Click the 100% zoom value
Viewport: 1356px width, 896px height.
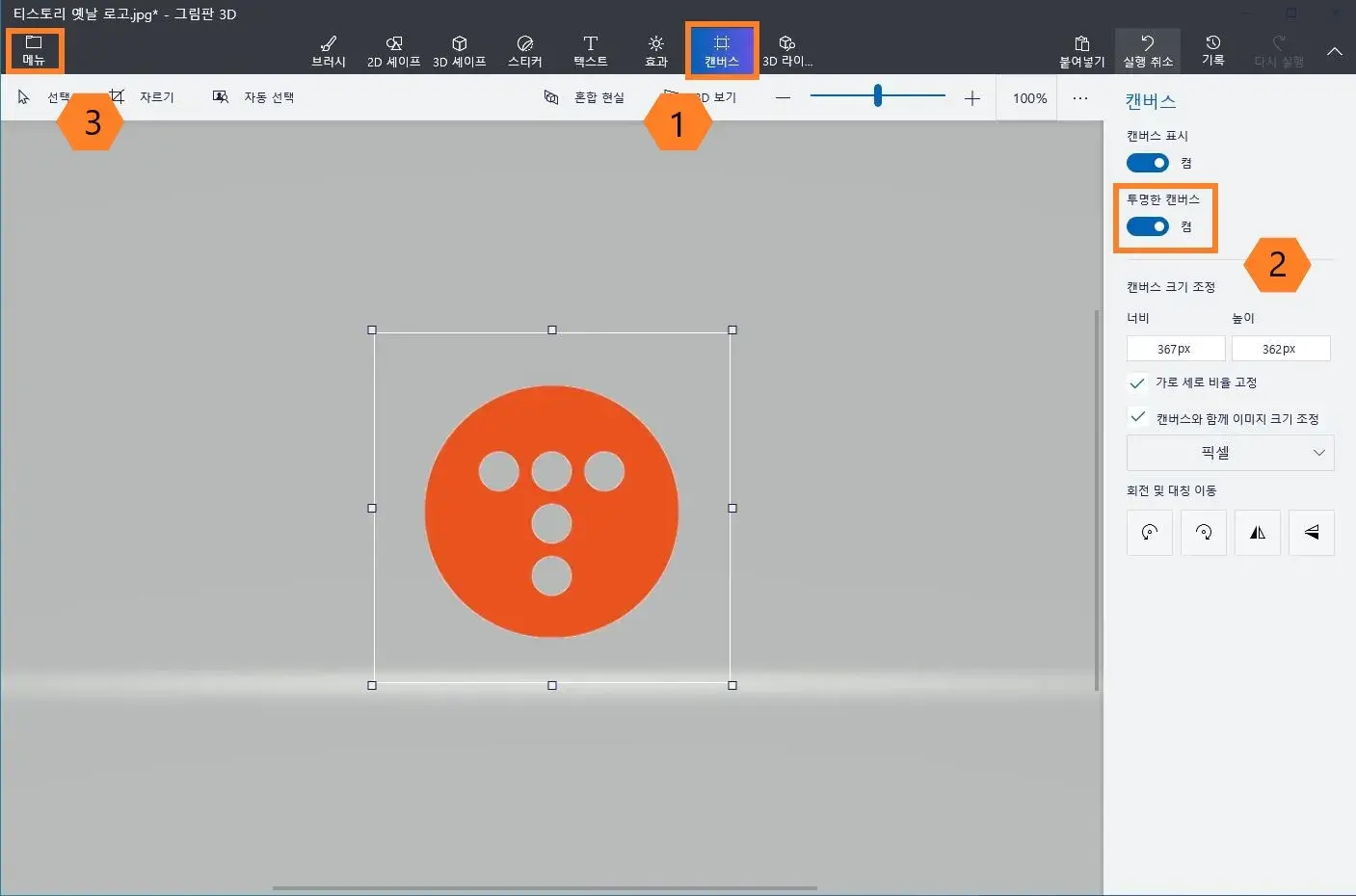(1029, 98)
